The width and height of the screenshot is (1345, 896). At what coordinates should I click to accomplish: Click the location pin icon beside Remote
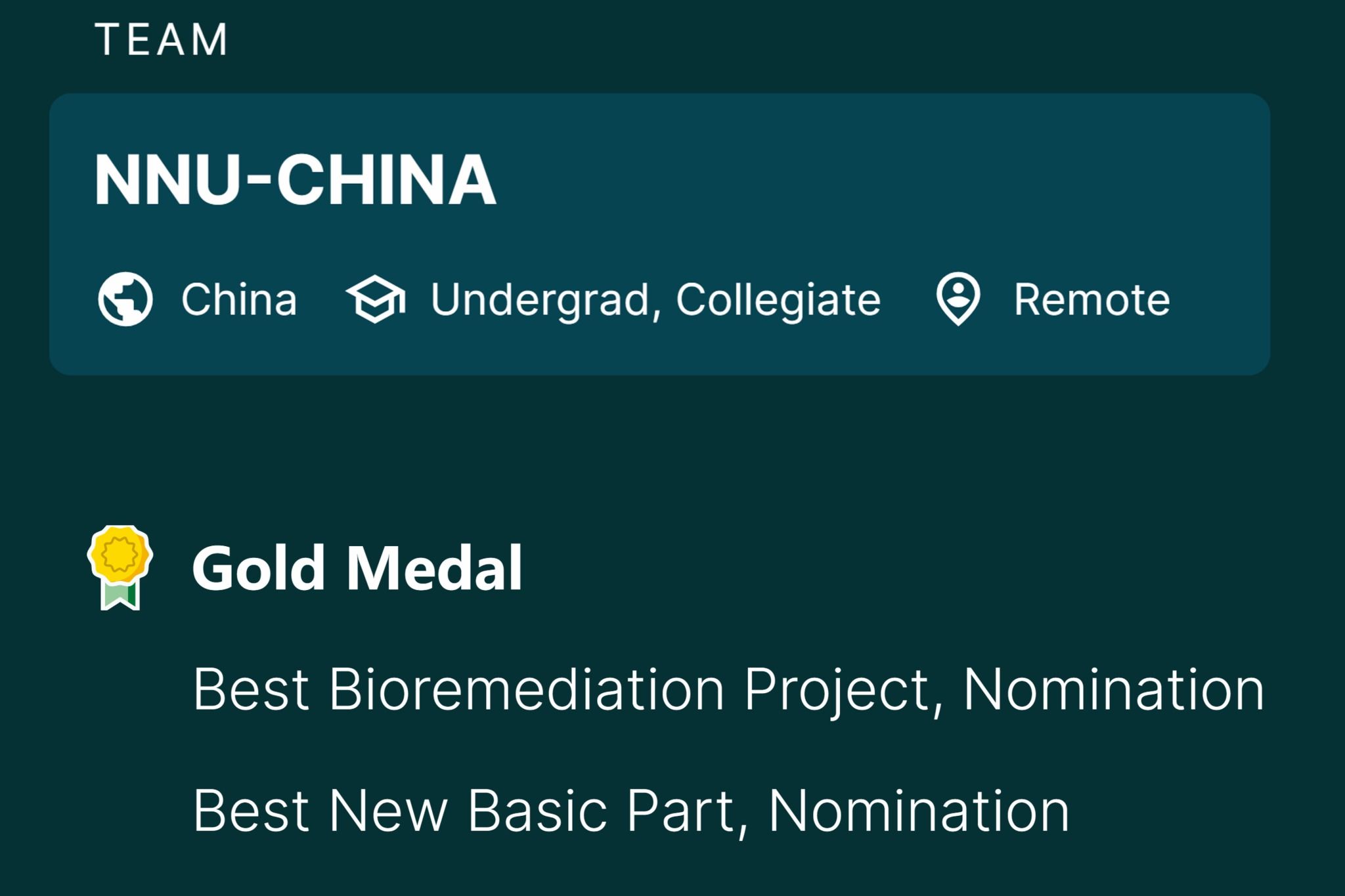[958, 299]
